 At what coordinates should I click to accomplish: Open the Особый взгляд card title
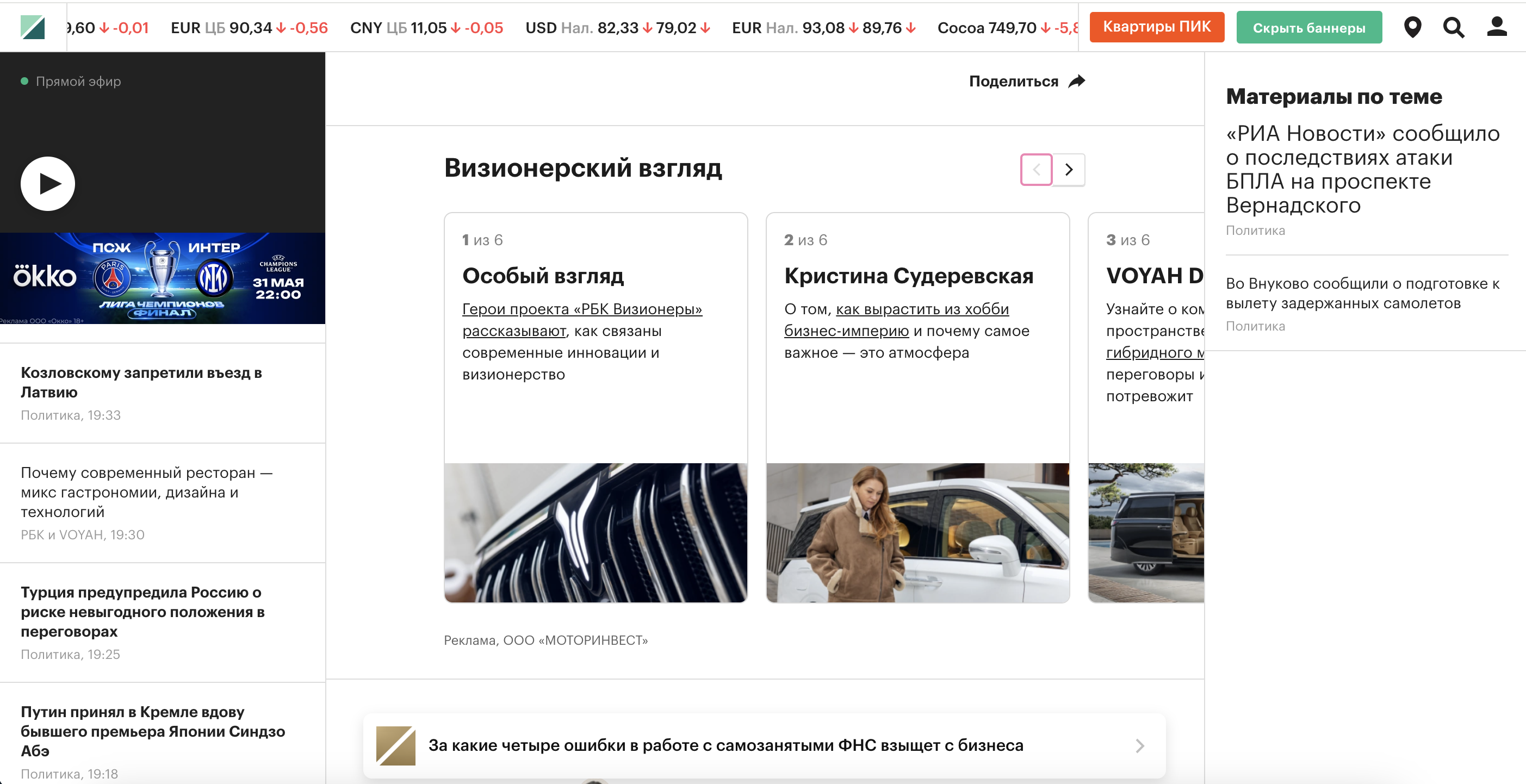(543, 276)
